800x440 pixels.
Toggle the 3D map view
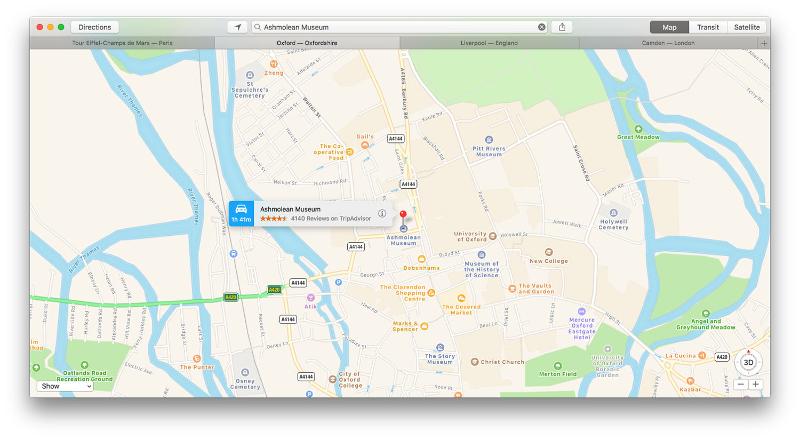coord(748,363)
